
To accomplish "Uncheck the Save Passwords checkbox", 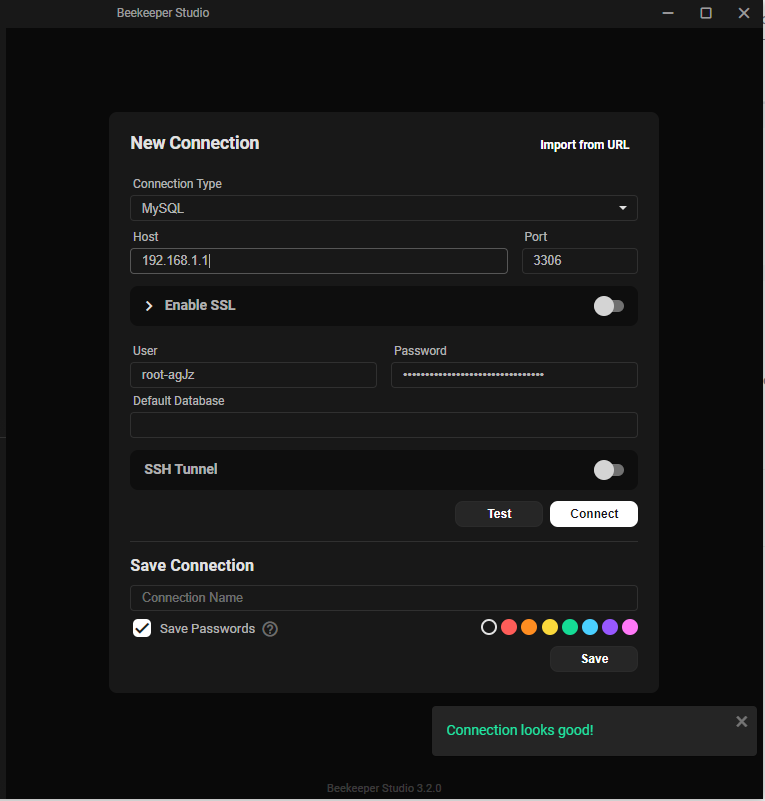I will pyautogui.click(x=142, y=628).
